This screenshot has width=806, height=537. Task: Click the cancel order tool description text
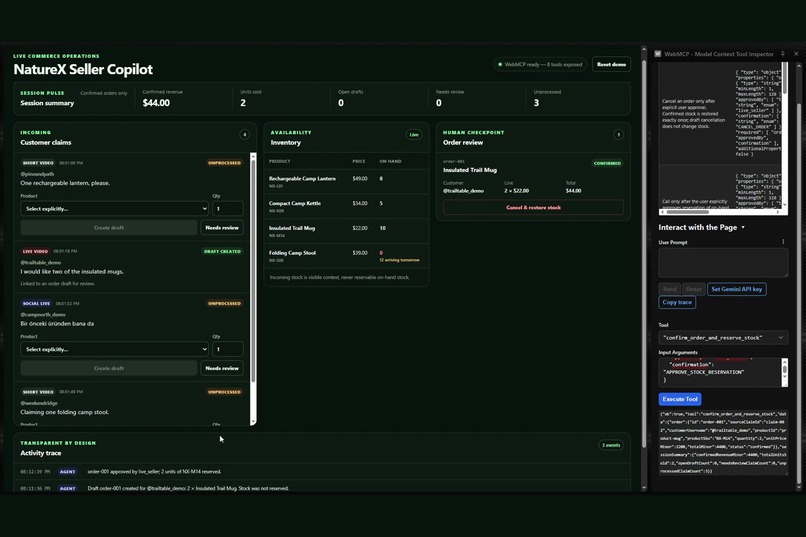tap(693, 114)
